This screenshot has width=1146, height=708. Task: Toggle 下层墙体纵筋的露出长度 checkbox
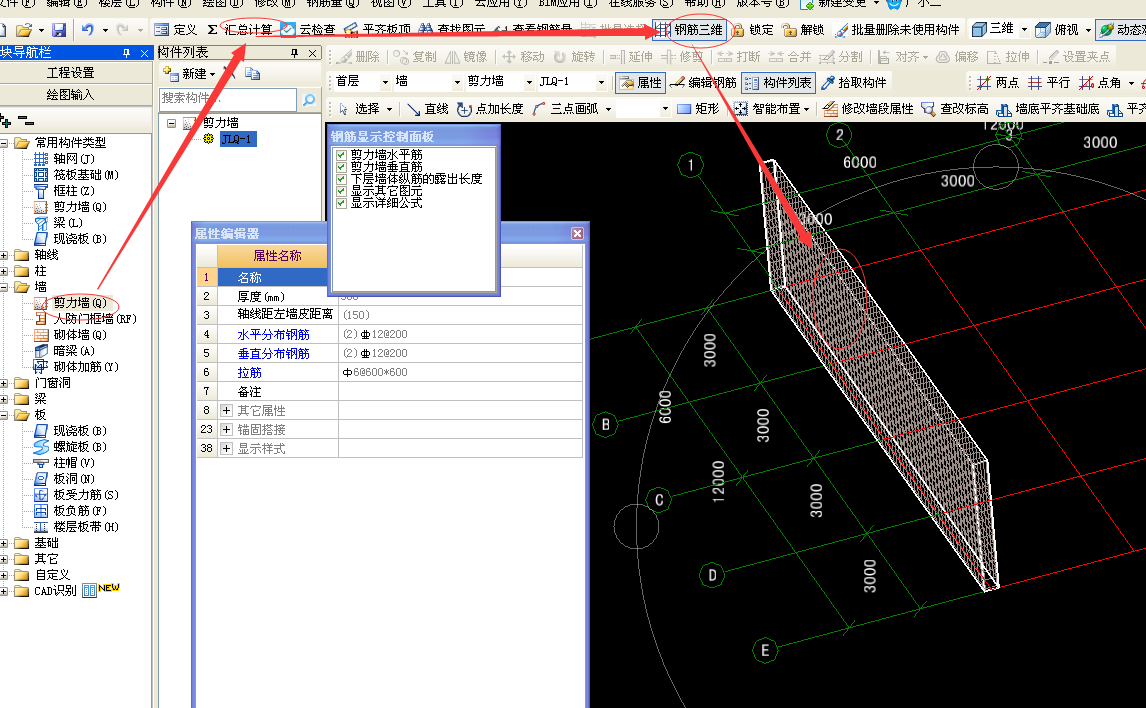click(341, 179)
